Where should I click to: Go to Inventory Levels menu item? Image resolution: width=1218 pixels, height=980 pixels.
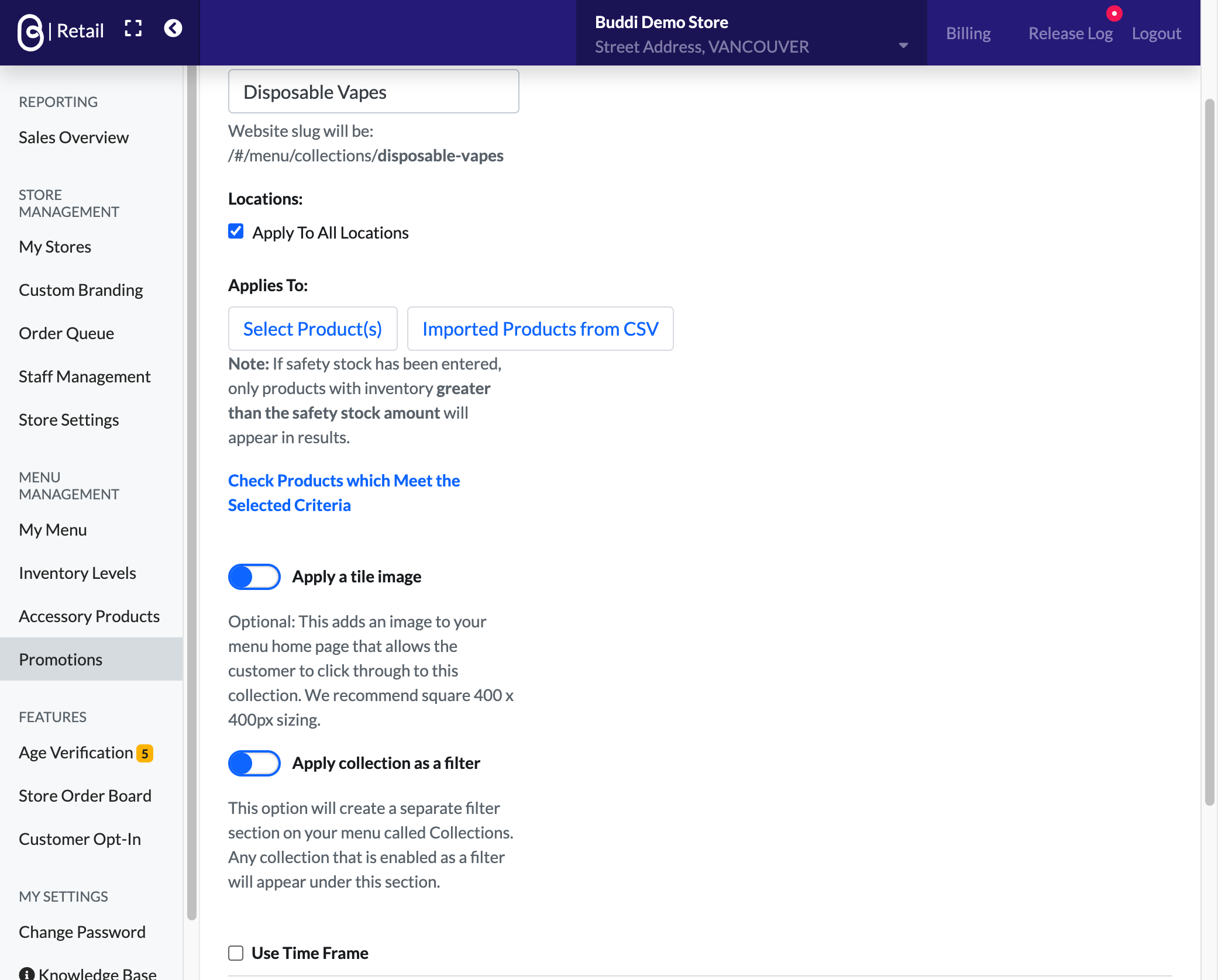(77, 573)
